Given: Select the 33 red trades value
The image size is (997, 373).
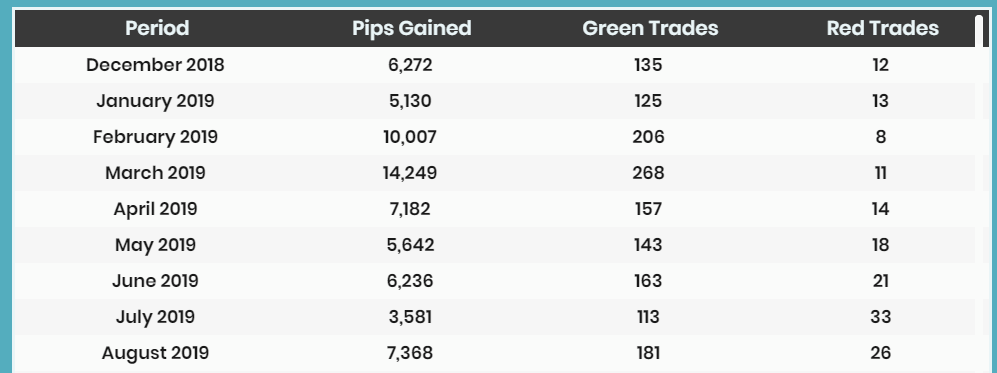Looking at the screenshot, I should pos(881,317).
